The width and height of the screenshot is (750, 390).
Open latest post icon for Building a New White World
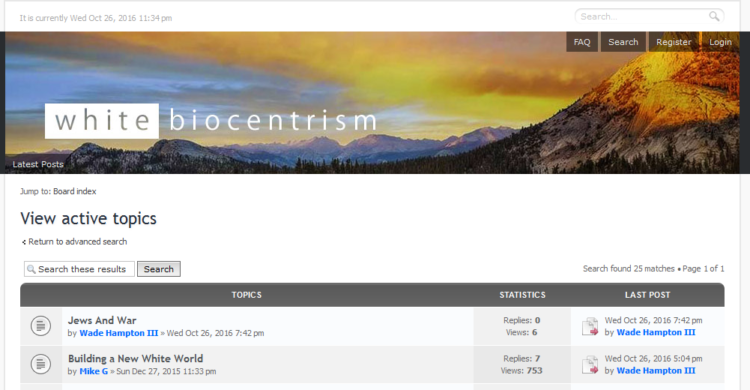click(590, 365)
